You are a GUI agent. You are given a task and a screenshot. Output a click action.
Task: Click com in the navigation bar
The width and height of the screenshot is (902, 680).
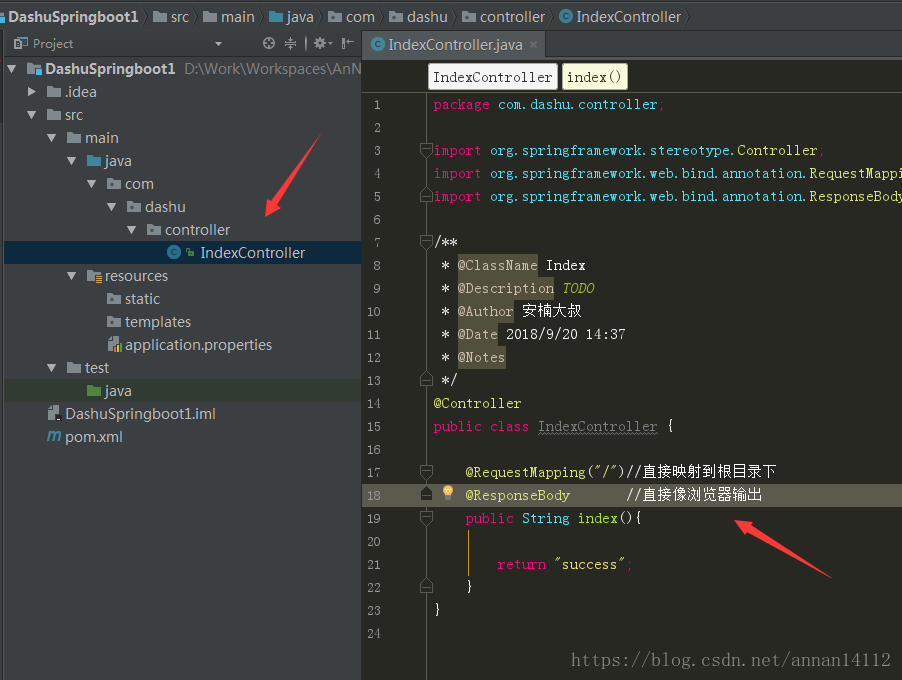click(352, 17)
